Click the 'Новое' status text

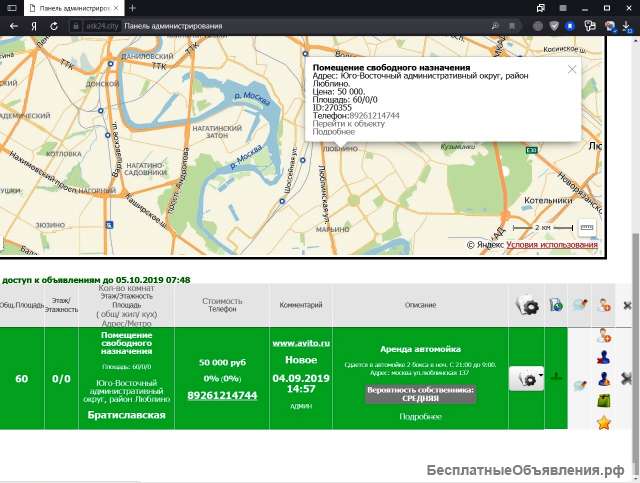[301, 360]
